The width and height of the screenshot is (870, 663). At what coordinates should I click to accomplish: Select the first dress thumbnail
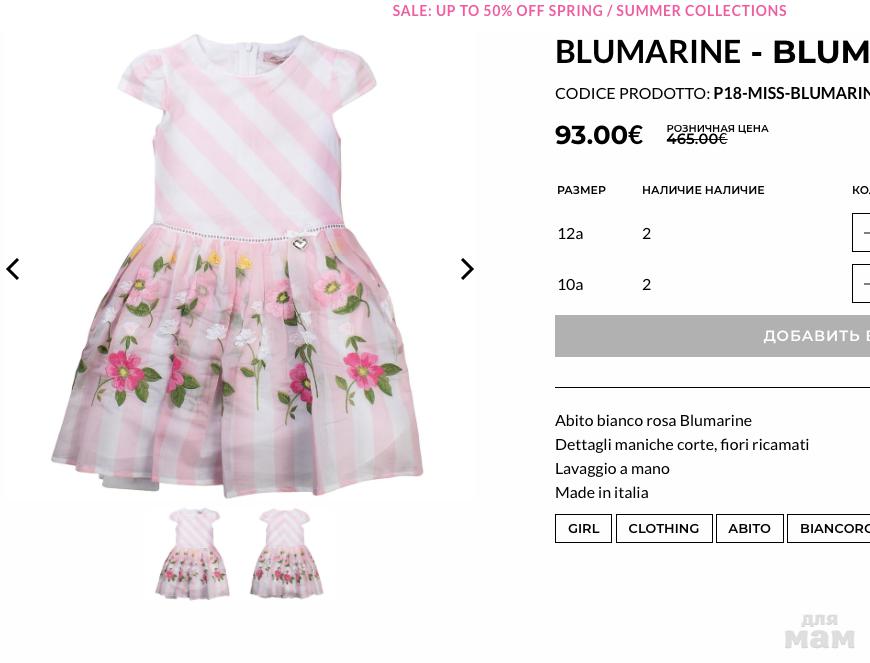coord(192,554)
